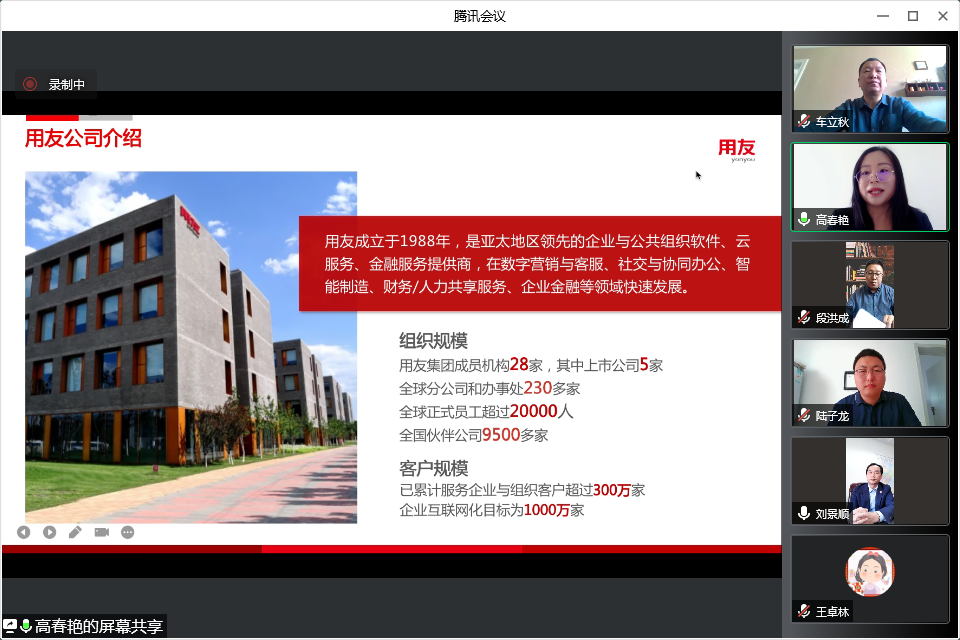This screenshot has width=960, height=640.
Task: Click the screen share icon at bottom left
Action: pyautogui.click(x=10, y=626)
